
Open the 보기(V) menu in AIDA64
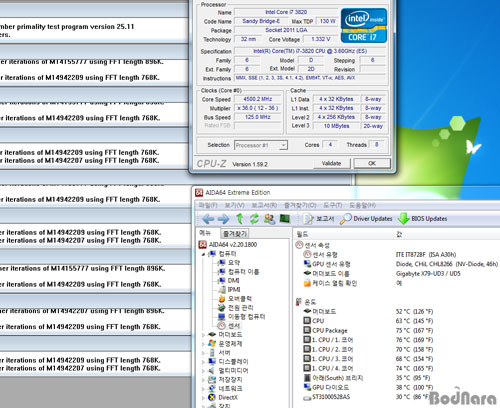pos(234,205)
